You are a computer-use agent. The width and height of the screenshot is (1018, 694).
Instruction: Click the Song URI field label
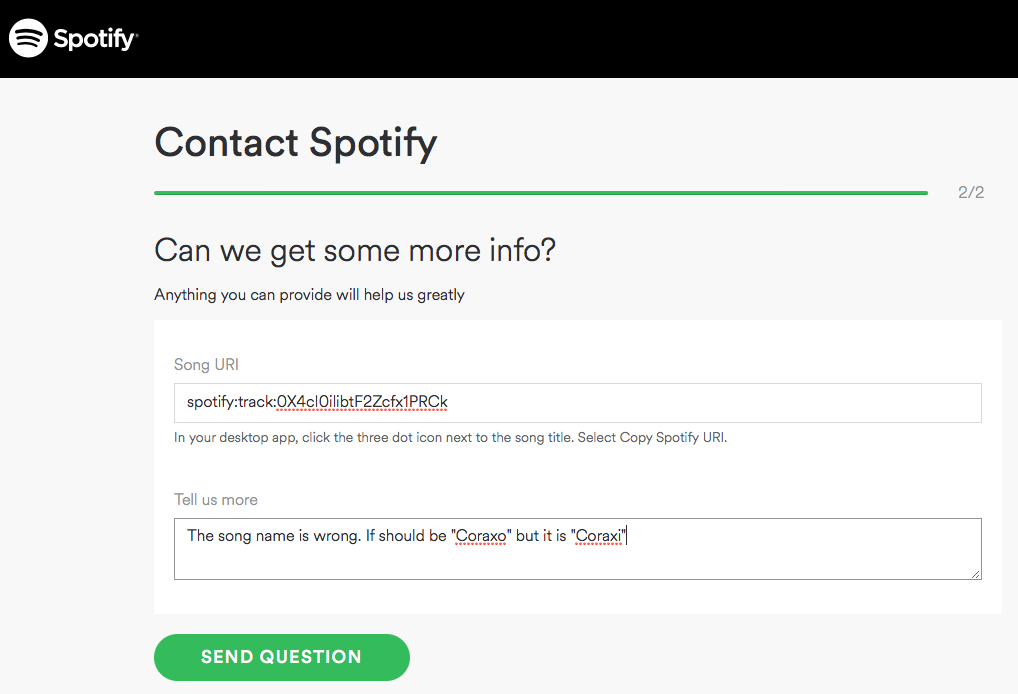206,364
